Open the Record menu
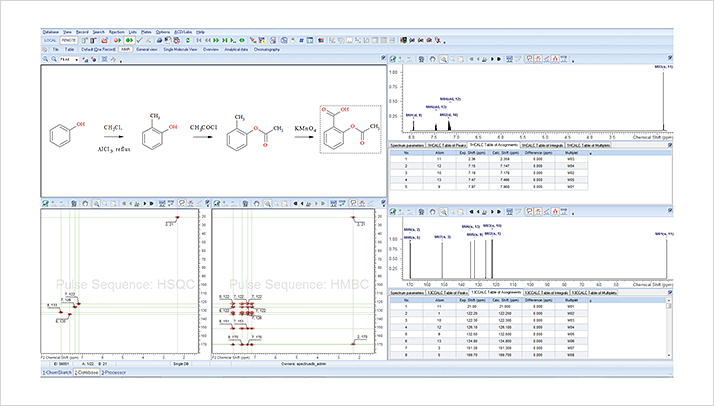The image size is (714, 406). [82, 32]
